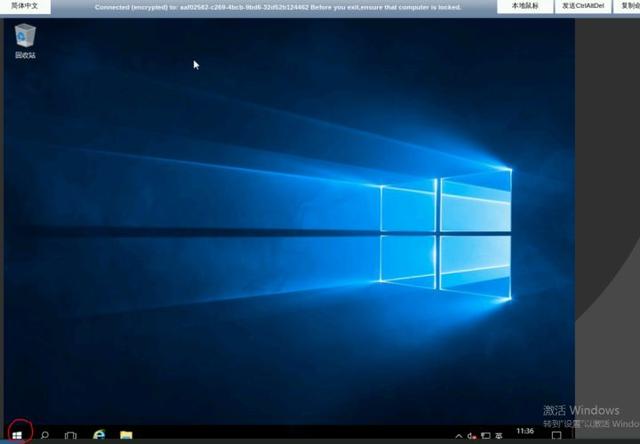
Task: Open Task View from the taskbar
Action: pos(71,435)
